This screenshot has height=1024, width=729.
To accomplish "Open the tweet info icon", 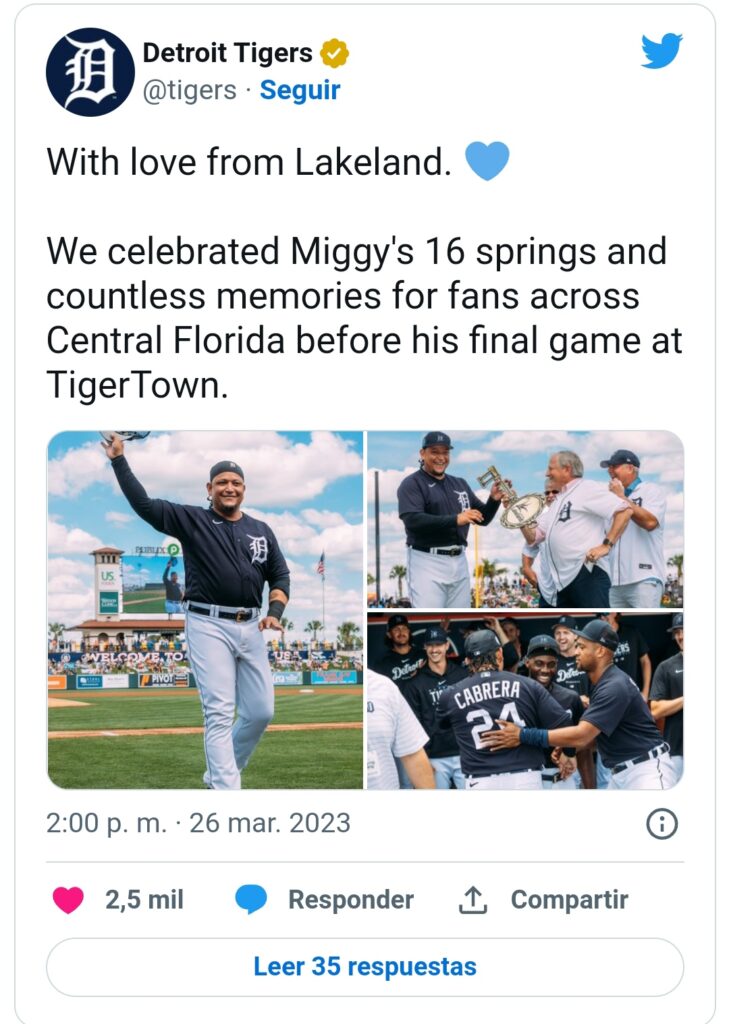I will coord(662,824).
